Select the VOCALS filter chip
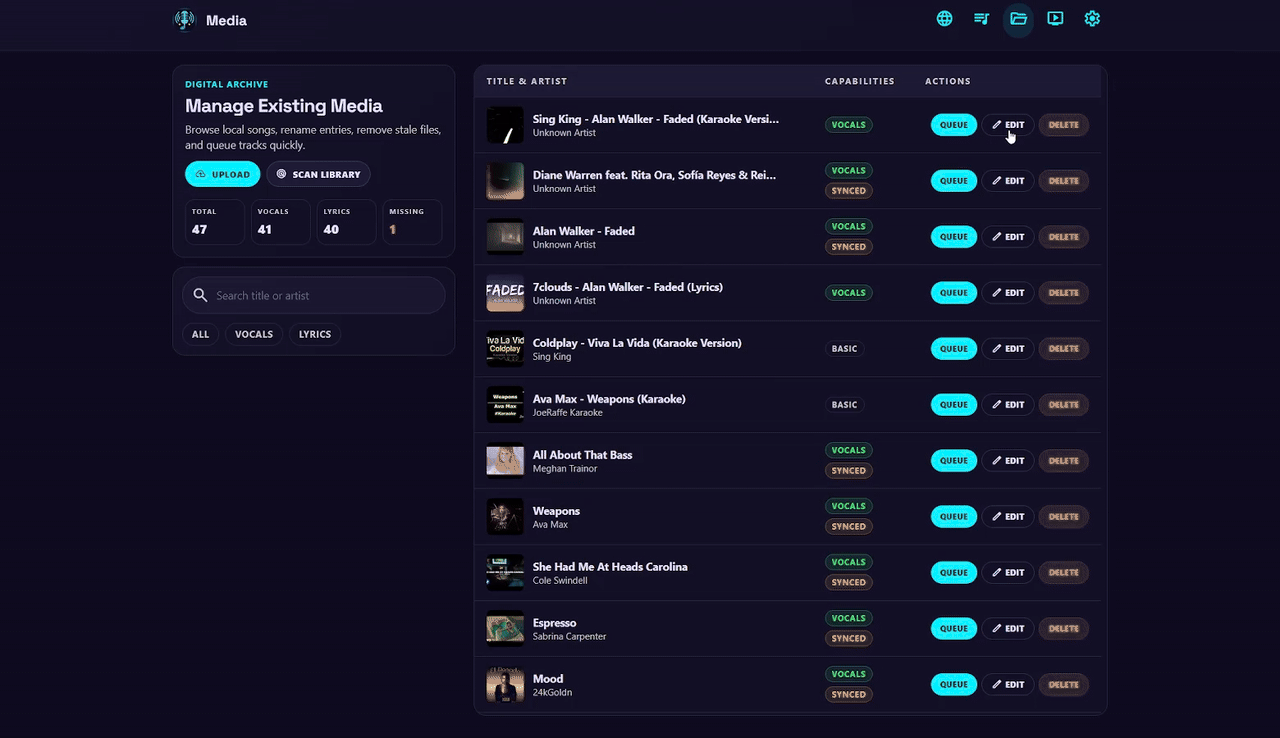Image resolution: width=1280 pixels, height=738 pixels. coord(254,334)
